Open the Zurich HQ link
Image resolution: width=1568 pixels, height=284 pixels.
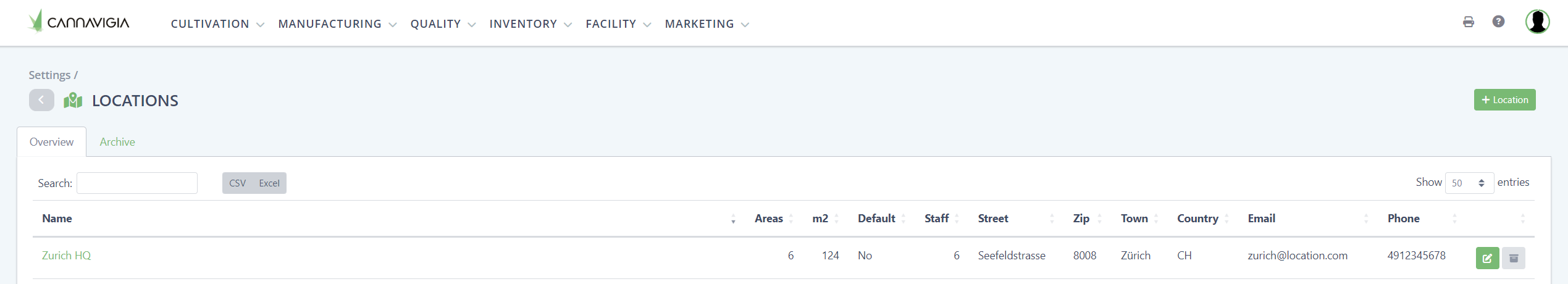(66, 256)
